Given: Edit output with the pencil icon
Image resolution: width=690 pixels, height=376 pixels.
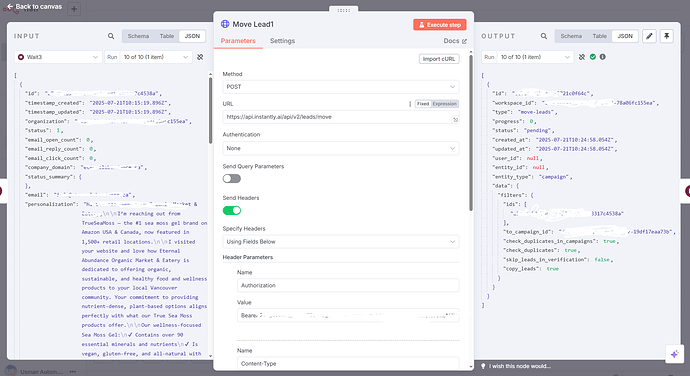Looking at the screenshot, I should [649, 36].
